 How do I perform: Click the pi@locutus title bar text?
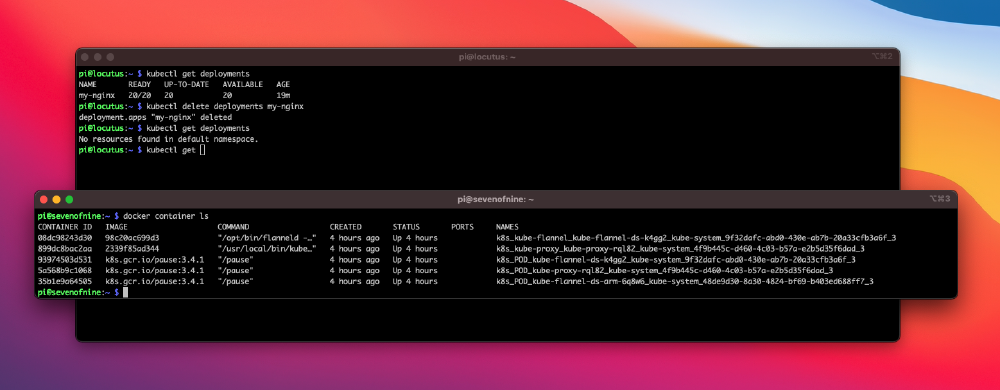click(x=487, y=57)
